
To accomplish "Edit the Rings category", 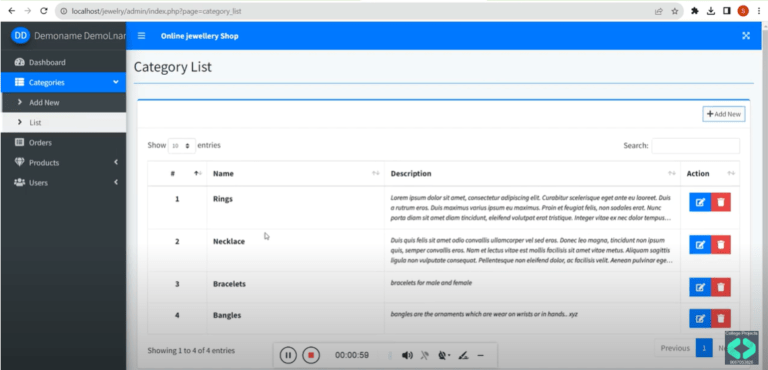I will click(x=700, y=202).
